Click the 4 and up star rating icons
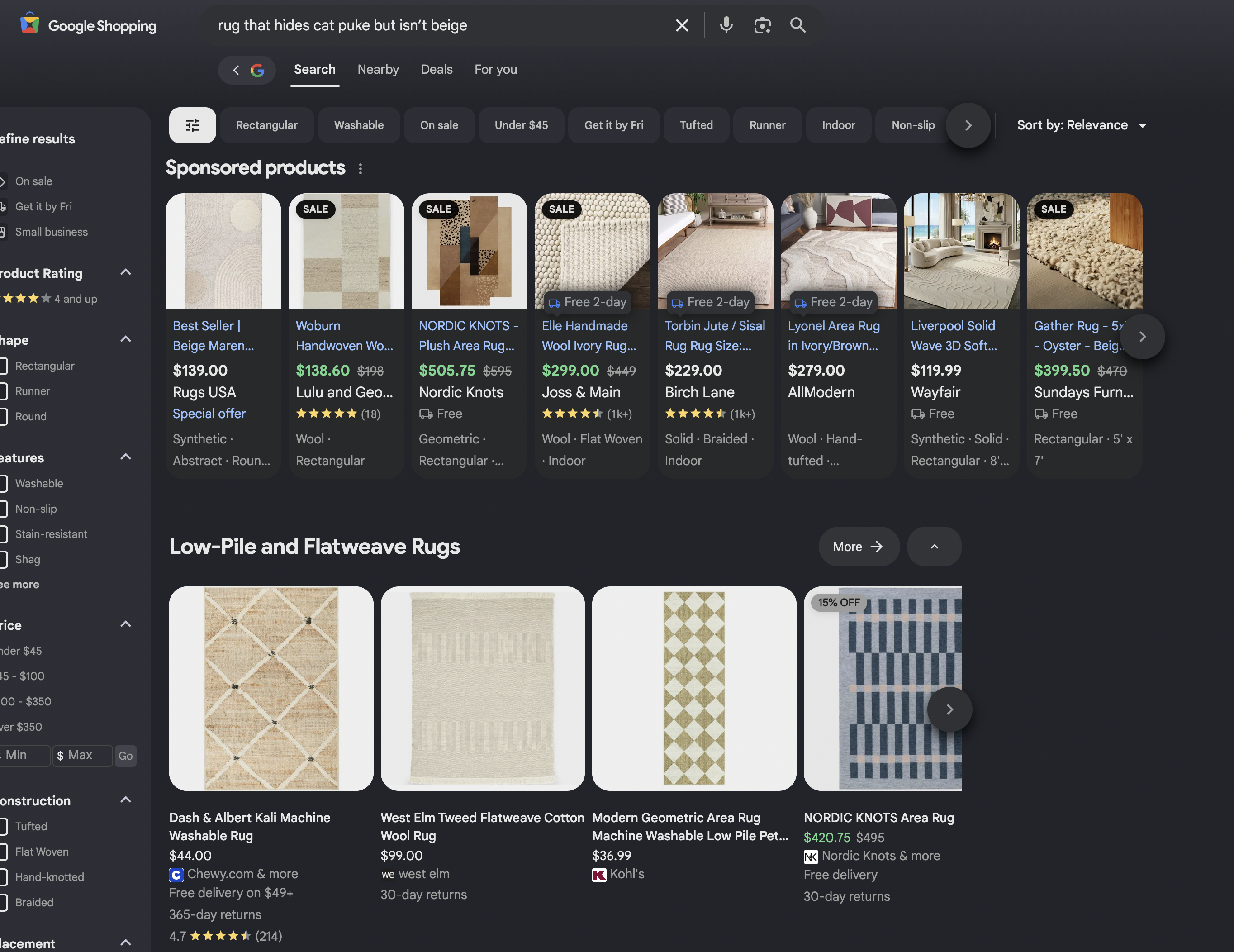The height and width of the screenshot is (952, 1234). coord(25,299)
